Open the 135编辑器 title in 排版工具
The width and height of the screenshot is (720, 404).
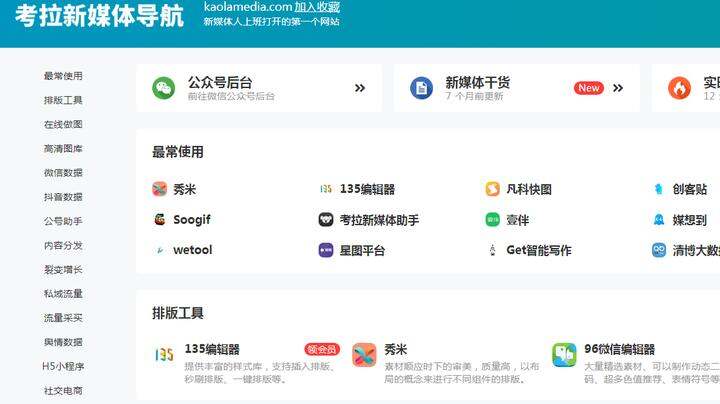[212, 349]
